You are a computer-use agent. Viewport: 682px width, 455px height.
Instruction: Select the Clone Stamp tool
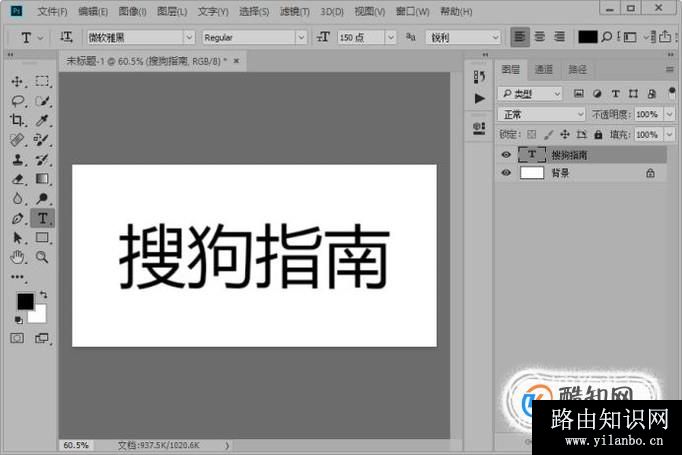(17, 160)
